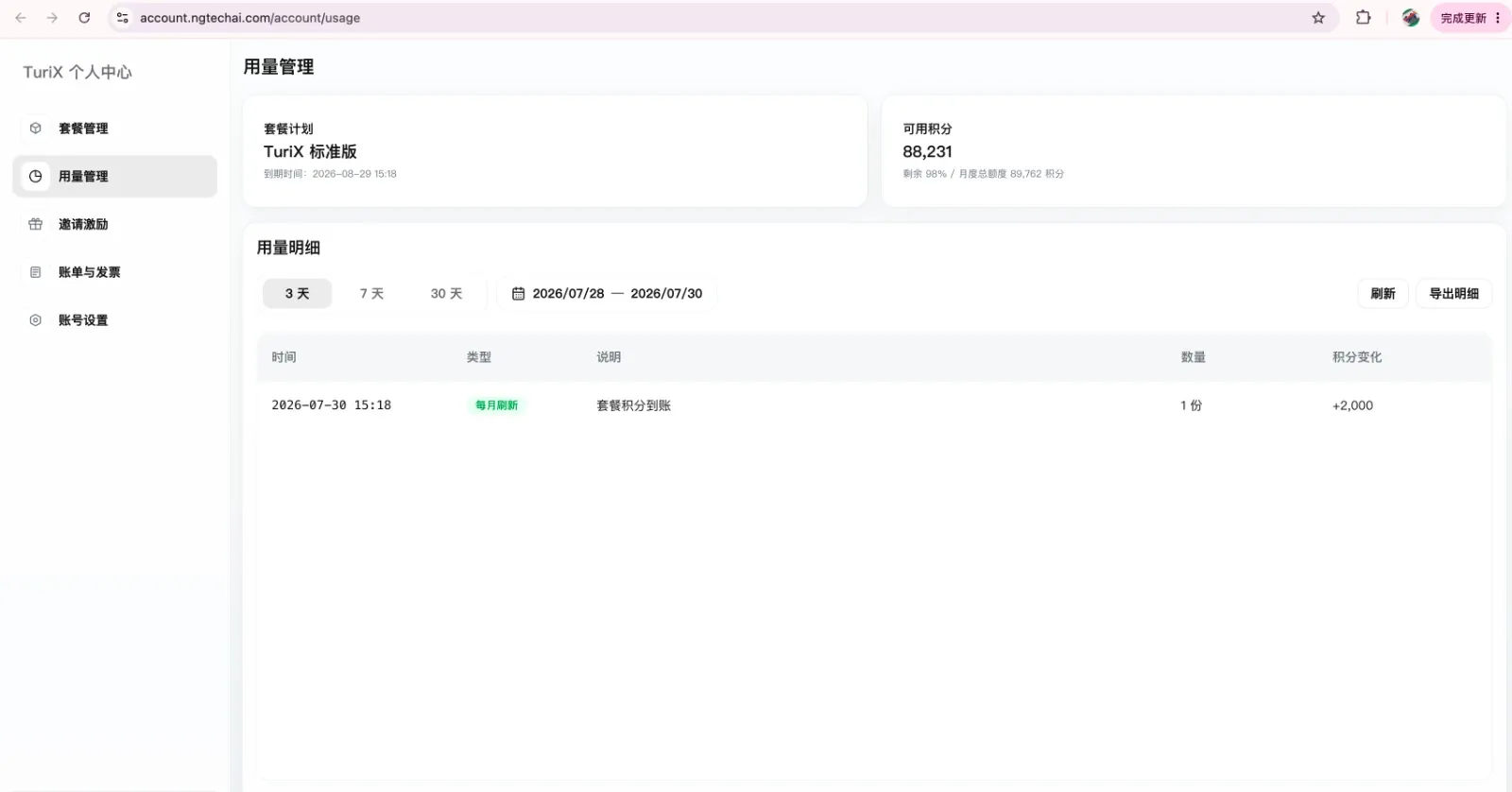Click the browser back arrow

[21, 18]
